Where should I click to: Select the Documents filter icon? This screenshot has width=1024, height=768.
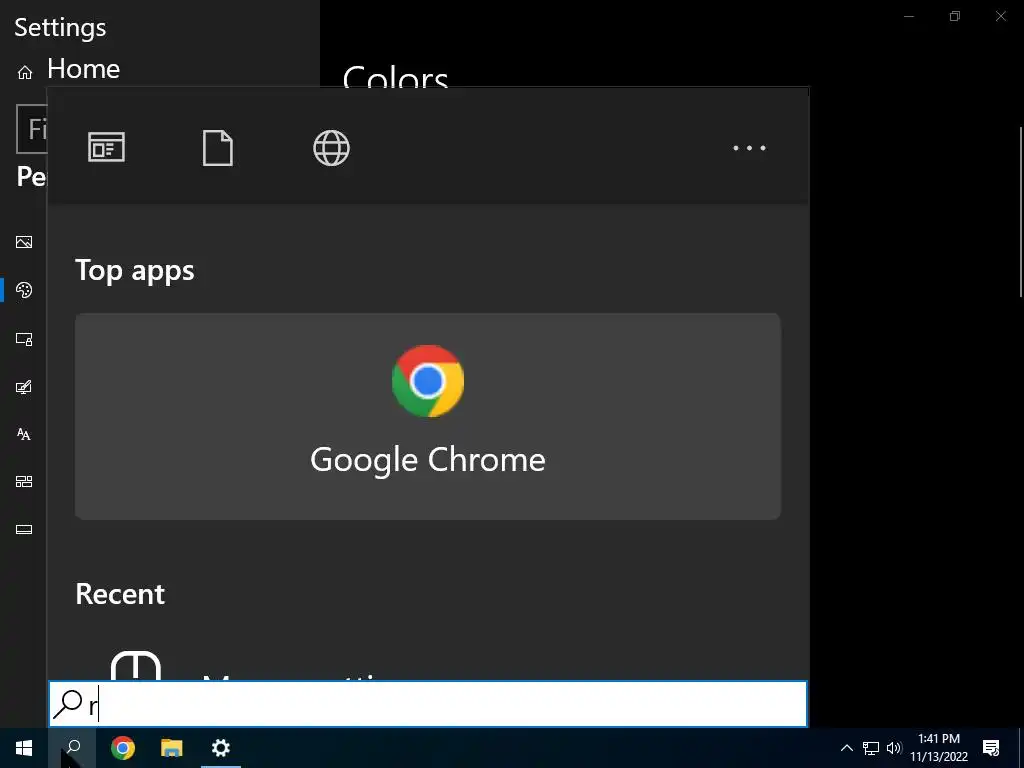(217, 148)
